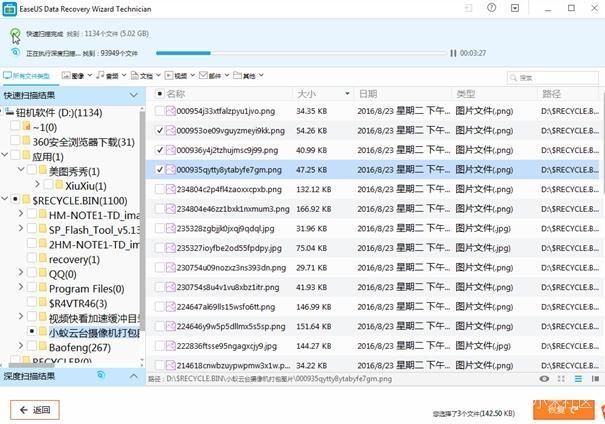Click image icon of 222836ftsse95ngagxcjy9.jpg

tap(171, 346)
